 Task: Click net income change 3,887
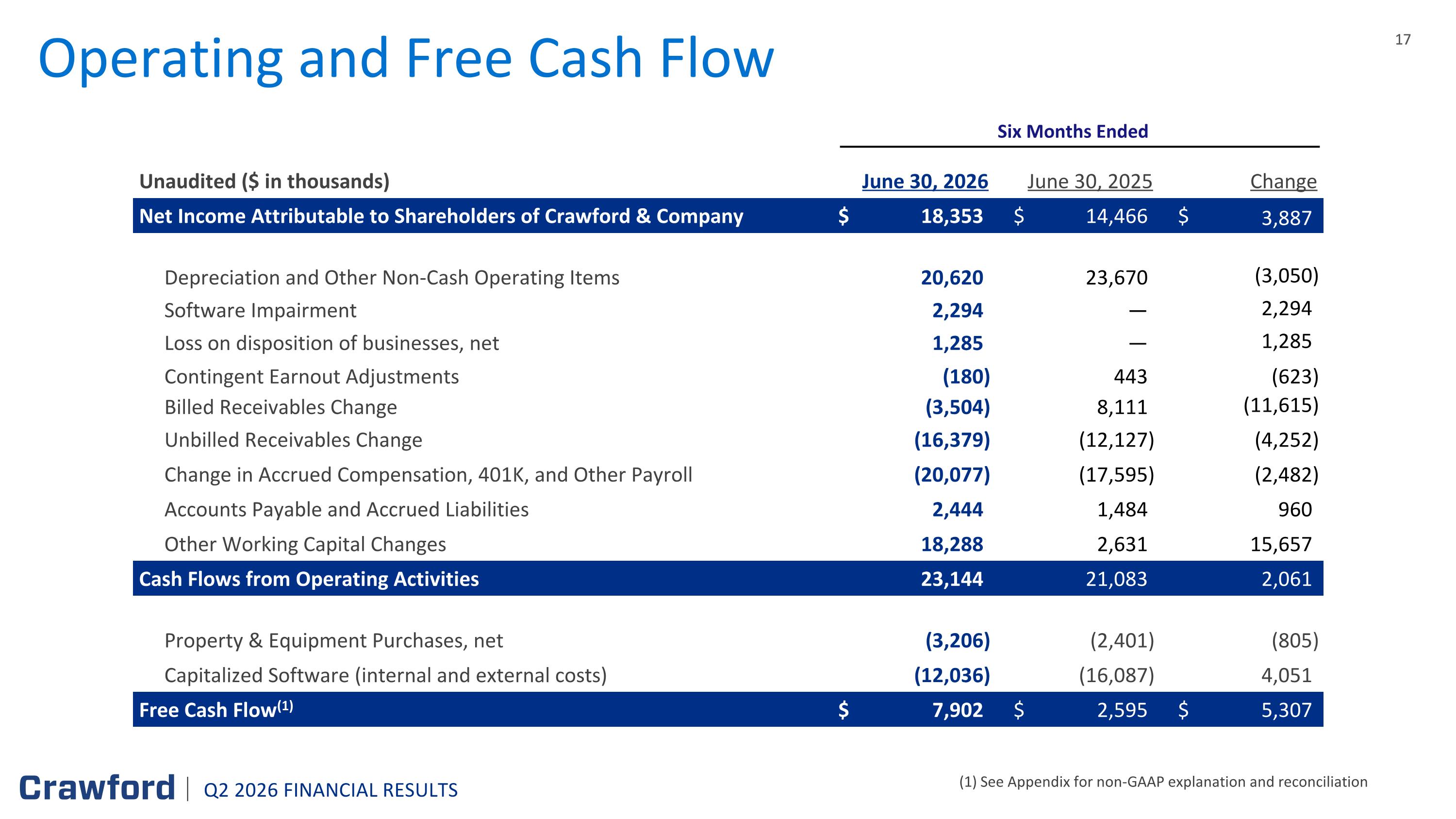(x=1287, y=217)
